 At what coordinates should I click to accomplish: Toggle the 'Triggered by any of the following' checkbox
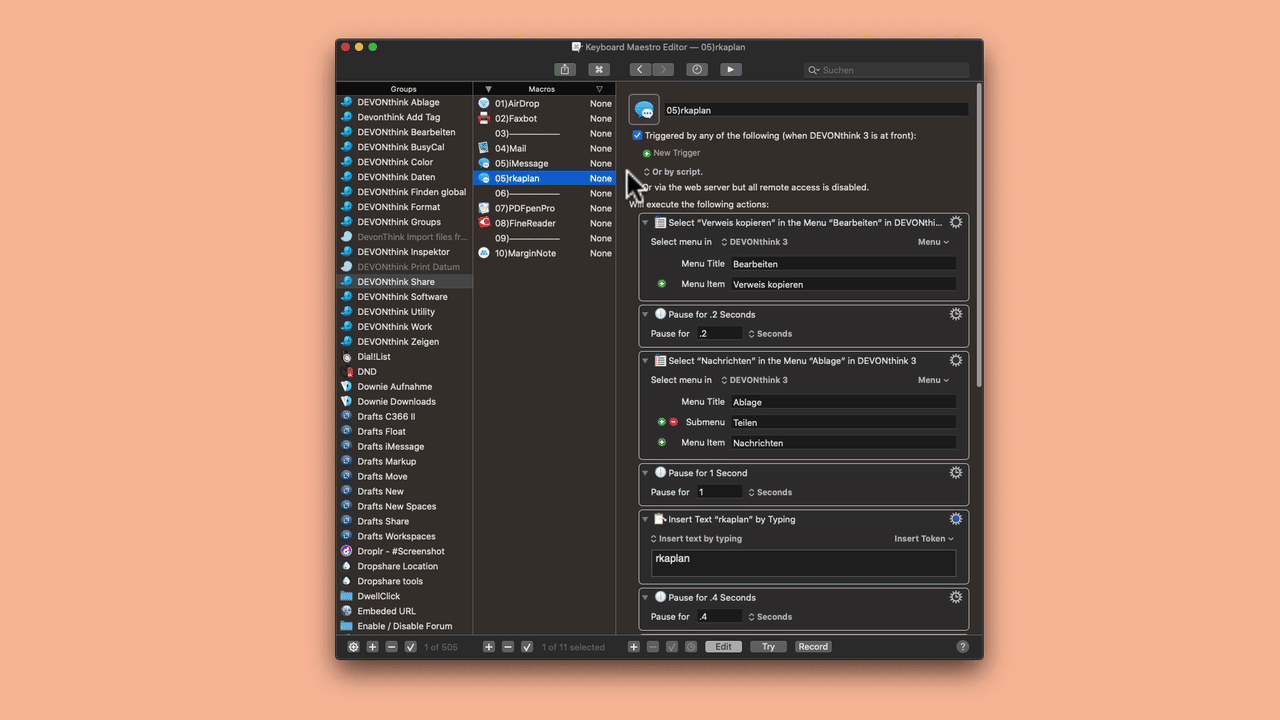(637, 135)
